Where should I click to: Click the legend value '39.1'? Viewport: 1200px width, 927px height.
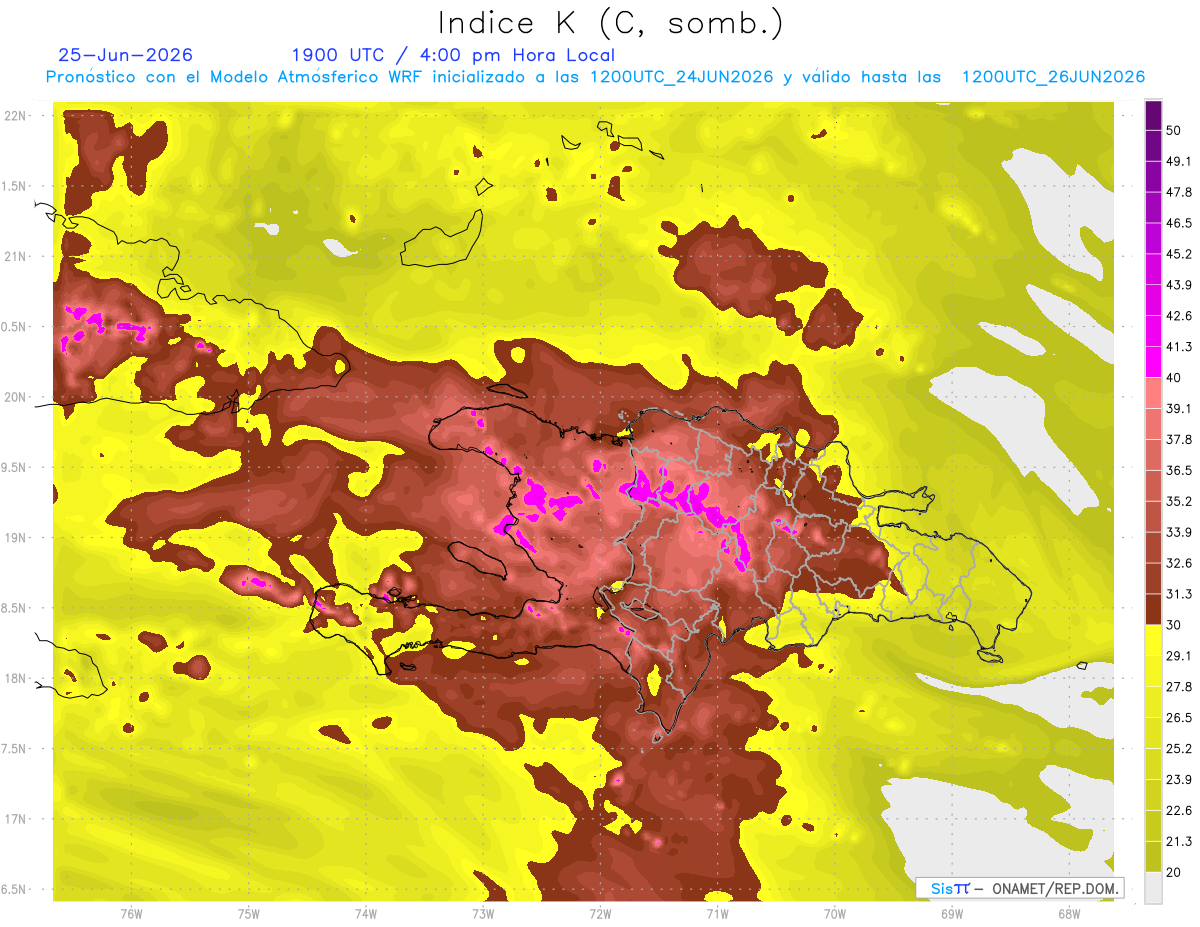pos(1178,409)
